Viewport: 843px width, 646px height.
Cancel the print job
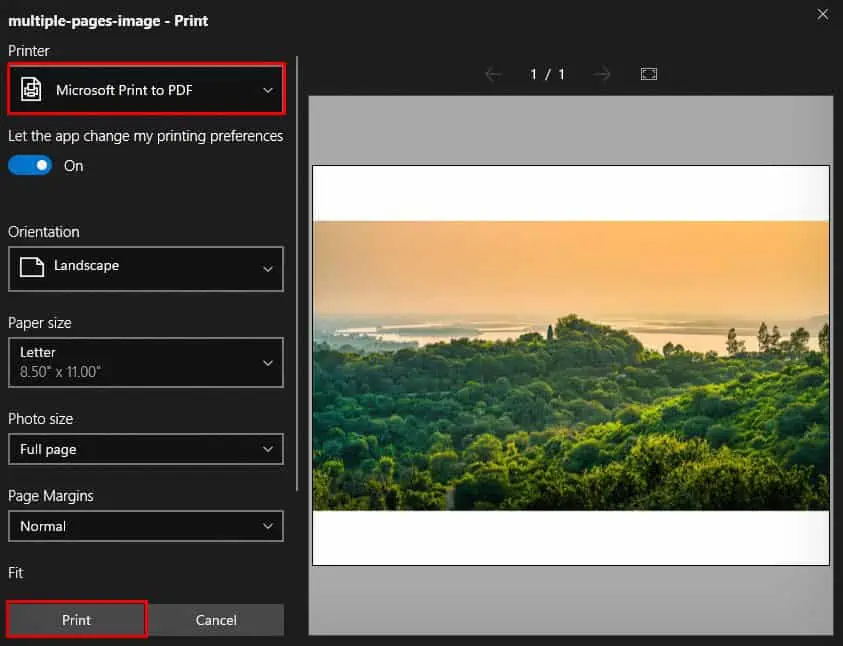[x=215, y=619]
